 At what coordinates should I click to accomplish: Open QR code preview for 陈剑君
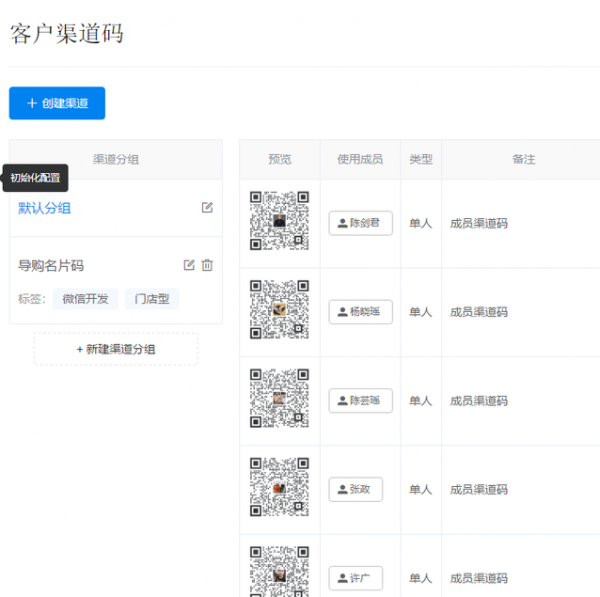pos(279,220)
